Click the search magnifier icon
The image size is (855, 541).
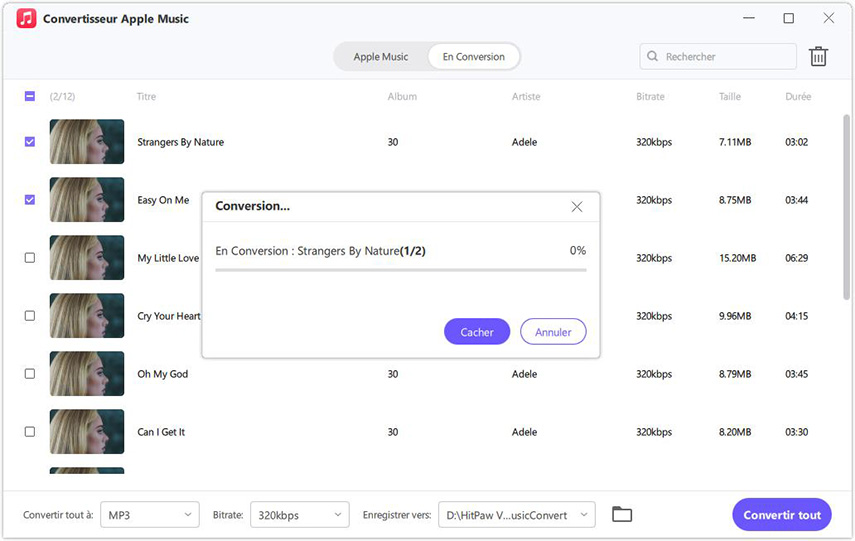click(652, 56)
